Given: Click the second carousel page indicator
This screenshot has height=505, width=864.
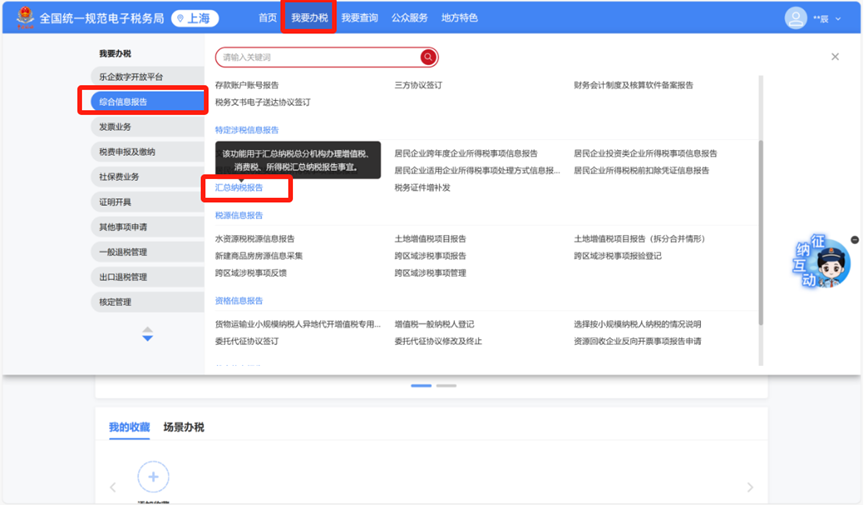Looking at the screenshot, I should [446, 385].
